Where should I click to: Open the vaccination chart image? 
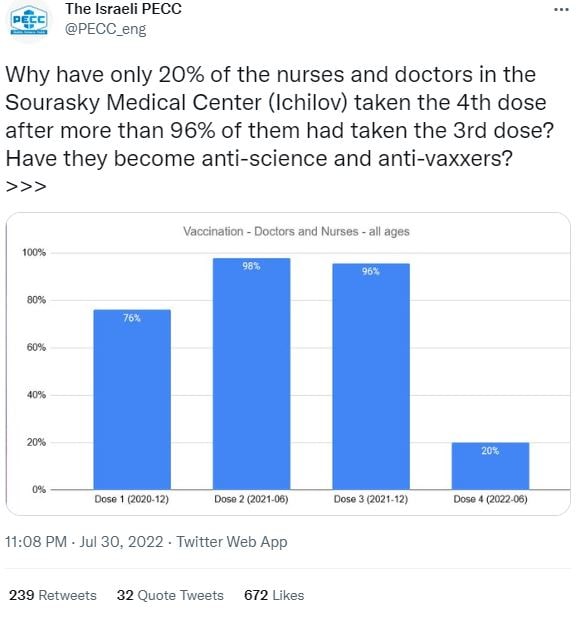pyautogui.click(x=288, y=364)
